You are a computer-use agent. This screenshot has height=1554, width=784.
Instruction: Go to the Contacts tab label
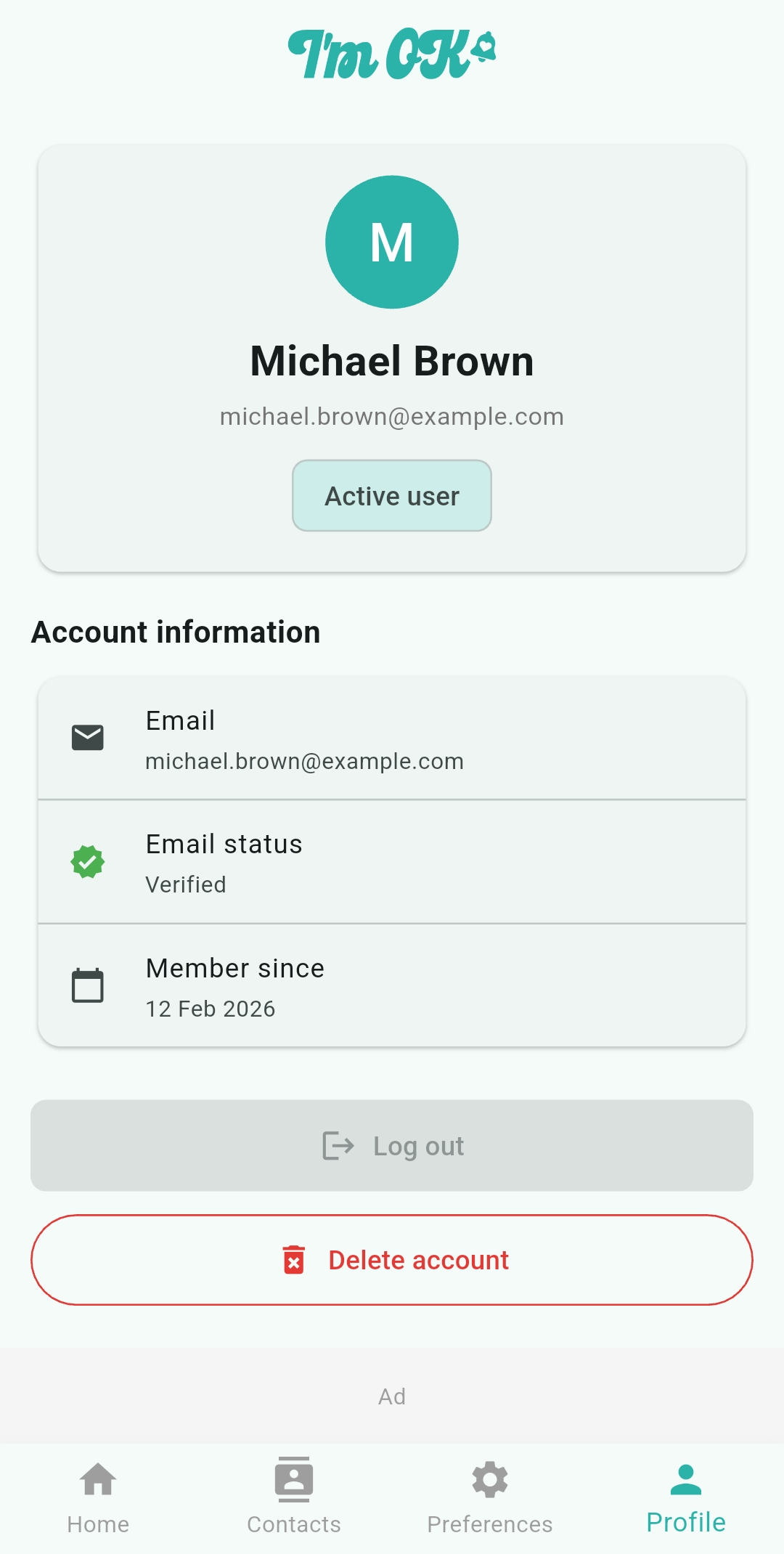(x=294, y=1524)
